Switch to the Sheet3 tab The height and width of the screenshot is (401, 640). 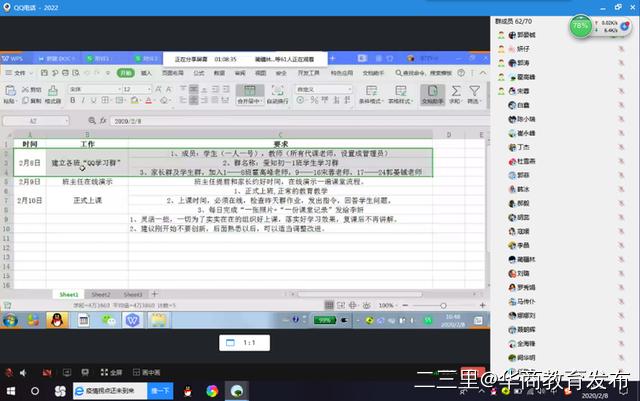click(133, 294)
